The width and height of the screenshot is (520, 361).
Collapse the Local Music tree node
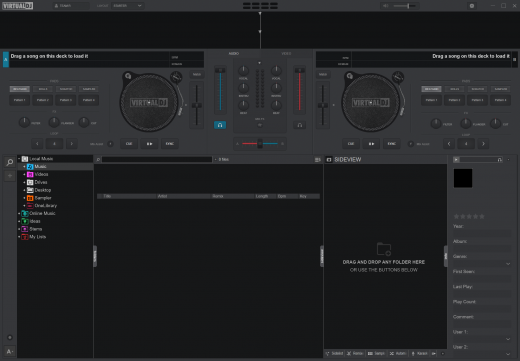(x=19, y=159)
